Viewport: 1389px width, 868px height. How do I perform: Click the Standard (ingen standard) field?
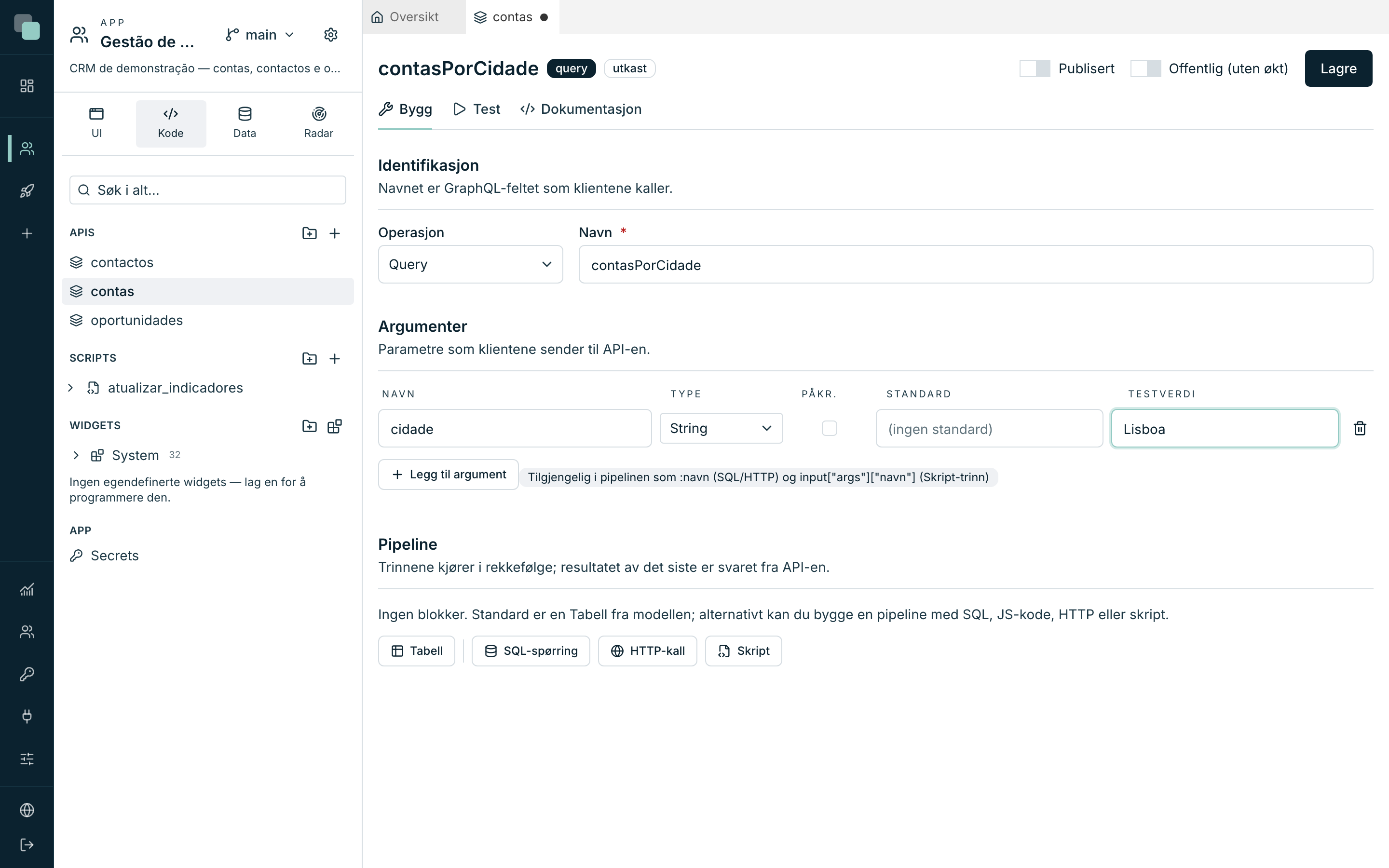(x=989, y=428)
